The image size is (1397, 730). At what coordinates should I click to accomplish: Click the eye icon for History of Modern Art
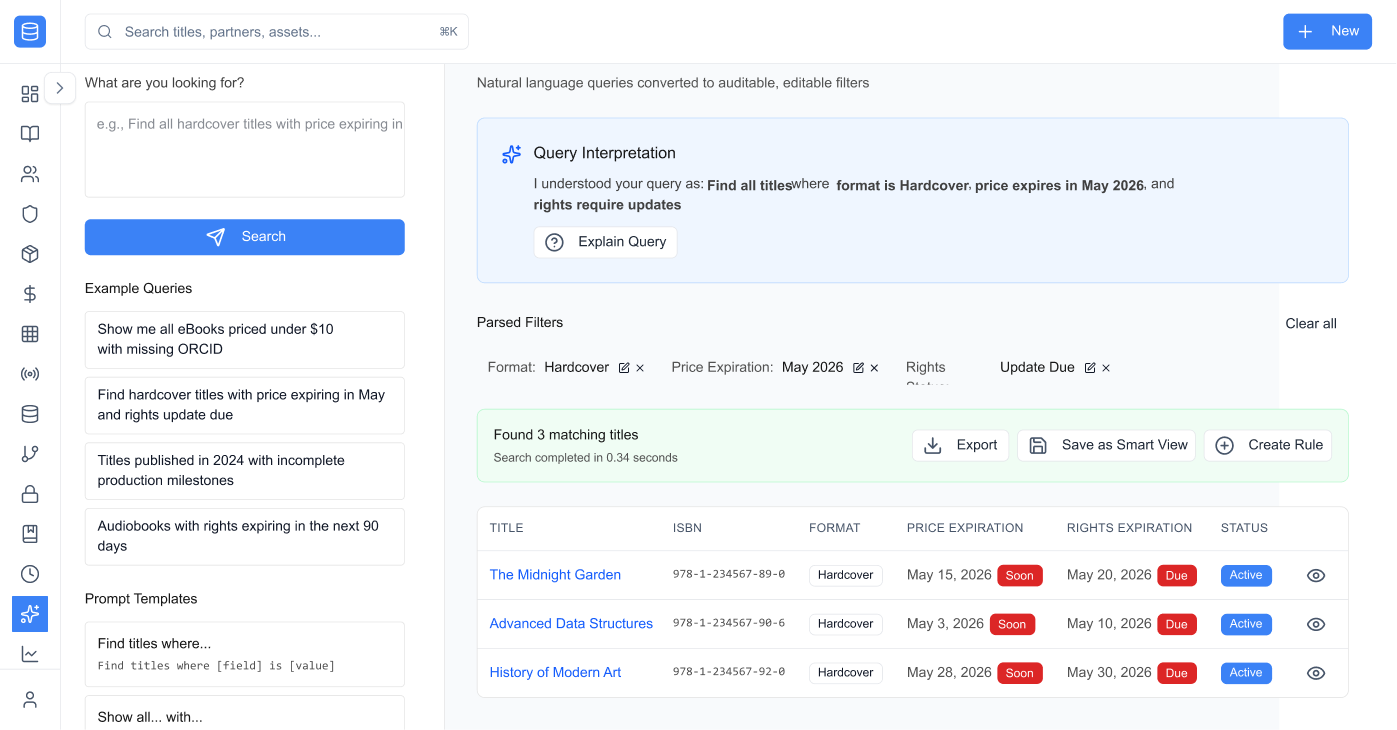(1315, 672)
